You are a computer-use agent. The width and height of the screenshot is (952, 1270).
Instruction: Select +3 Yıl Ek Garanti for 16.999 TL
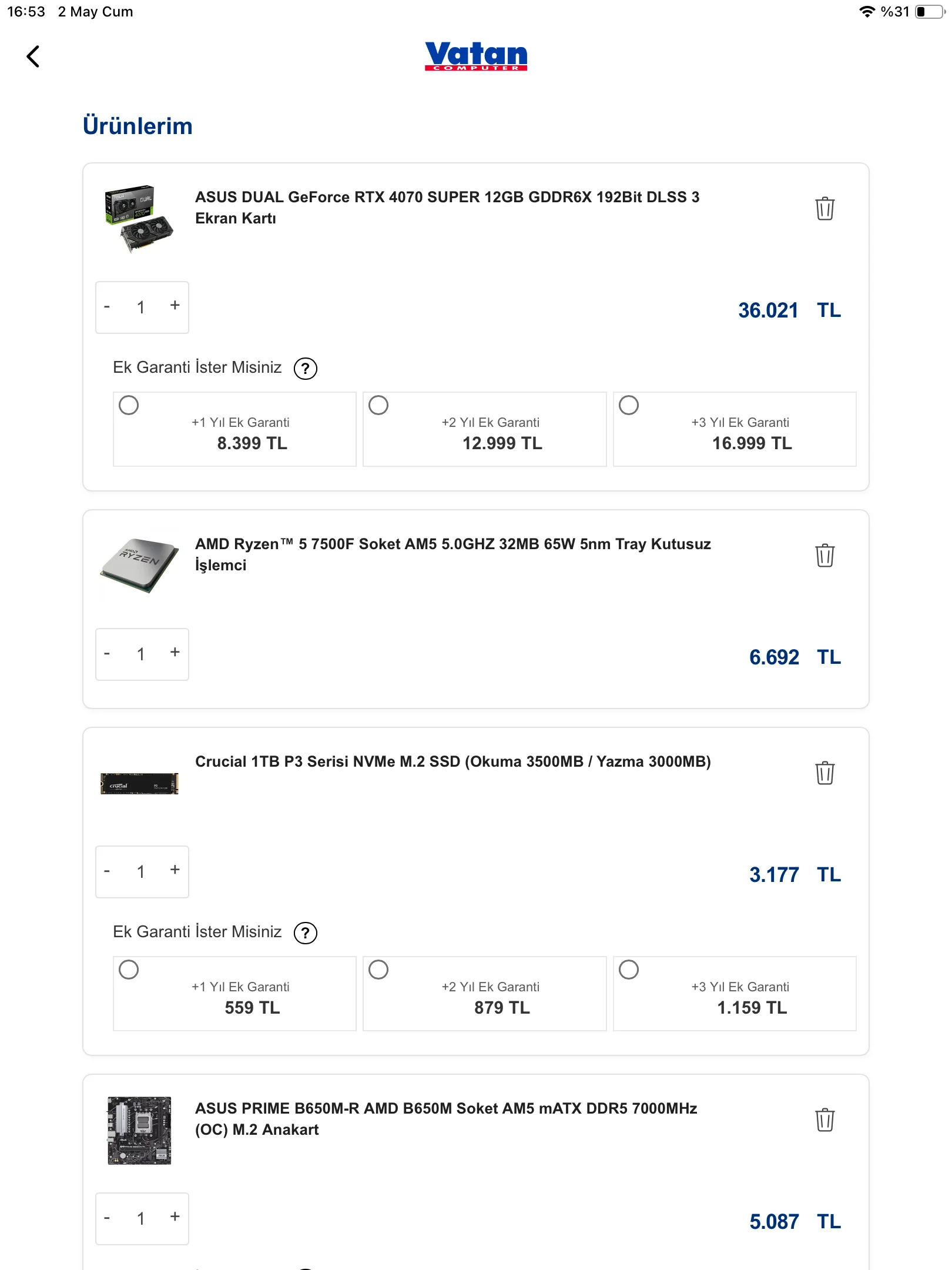tap(628, 405)
